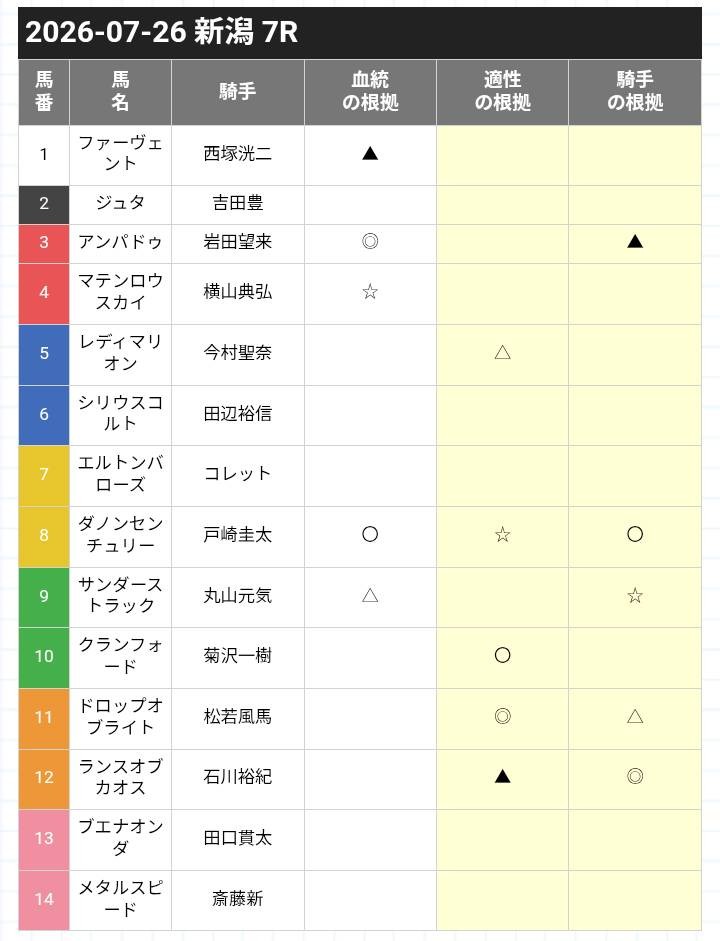
Task: Click the black triangle mark for ファーヴェント
Action: coord(370,154)
